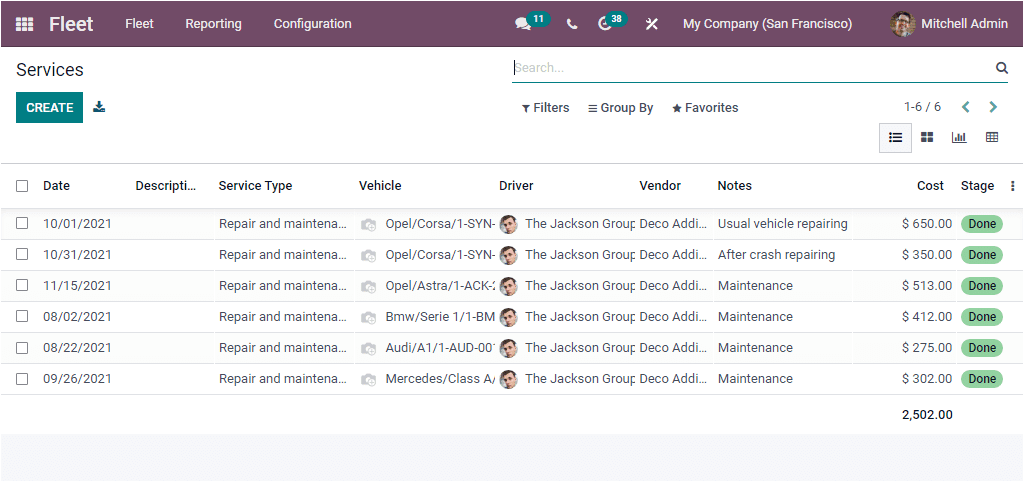Screen dimensions: 1024x482
Task: Open optional columns menu beside Stage
Action: coord(1013,186)
